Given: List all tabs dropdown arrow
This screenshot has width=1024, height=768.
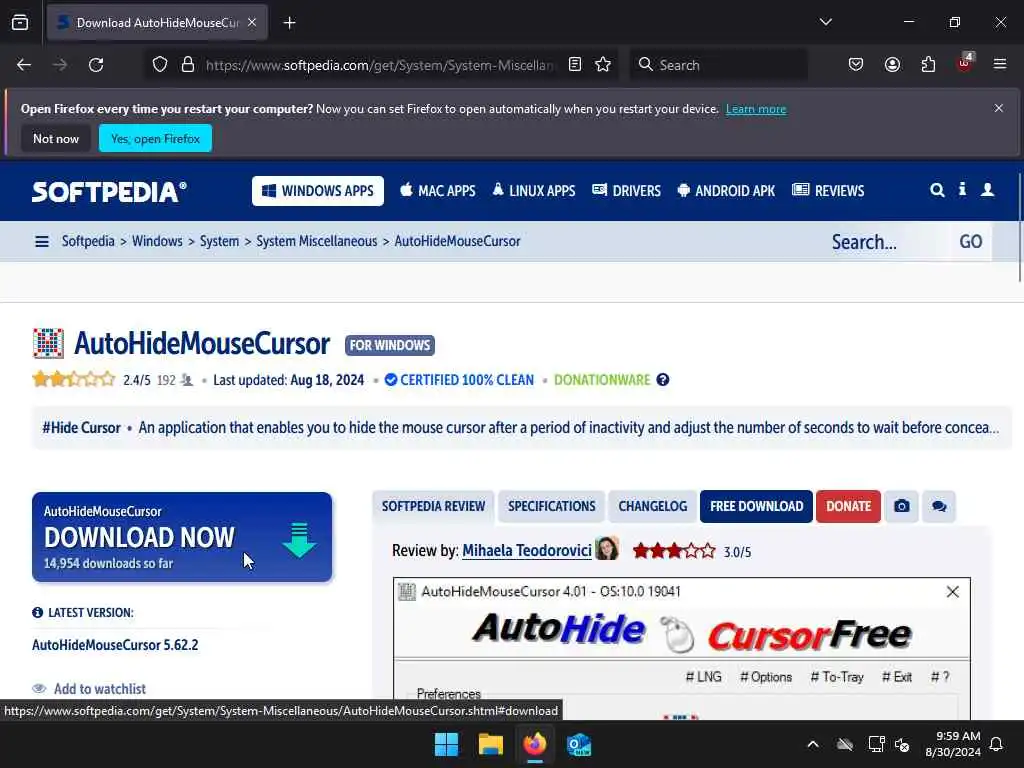Looking at the screenshot, I should tap(825, 22).
